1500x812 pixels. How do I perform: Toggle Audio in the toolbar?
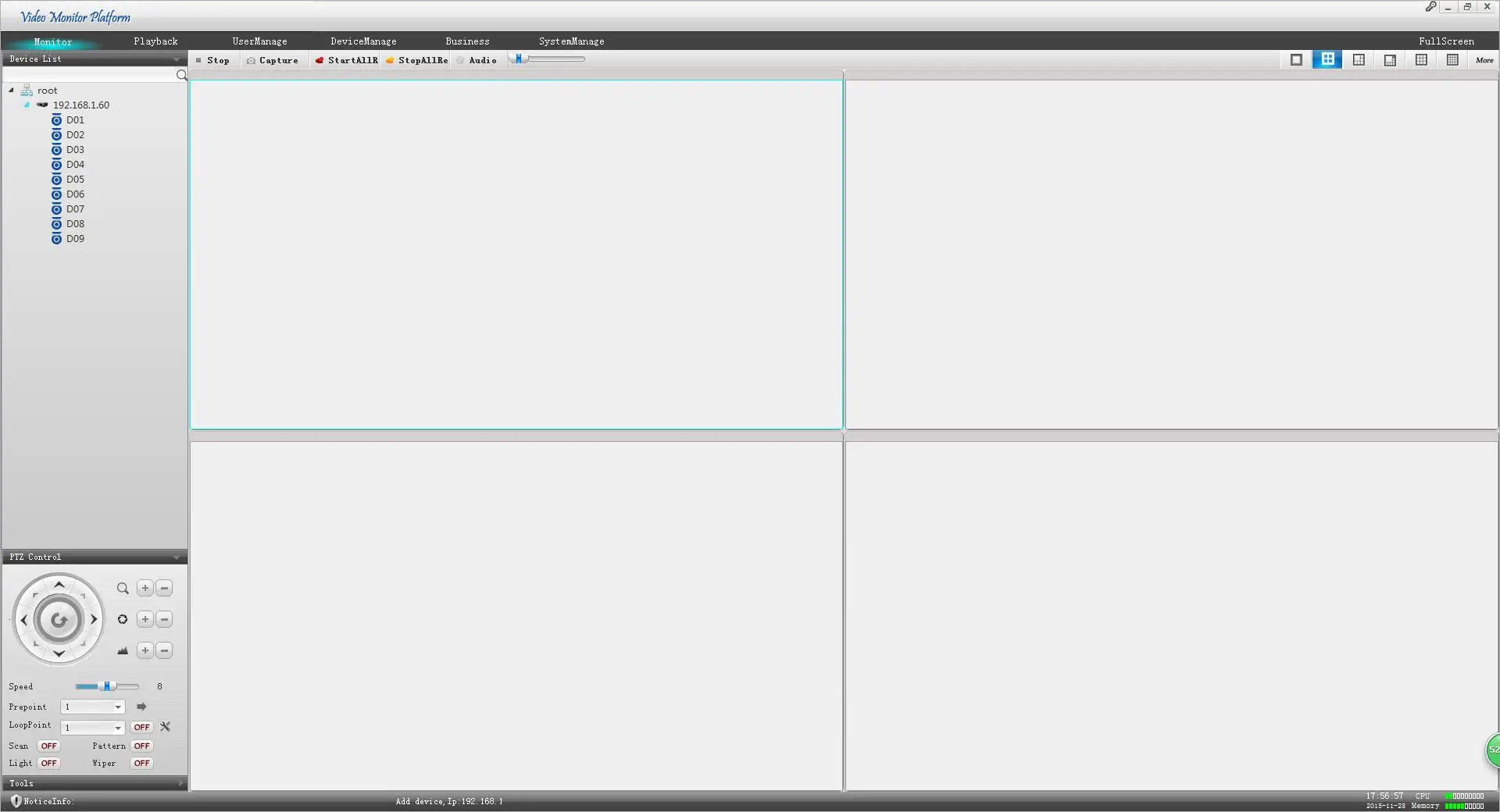coord(477,60)
